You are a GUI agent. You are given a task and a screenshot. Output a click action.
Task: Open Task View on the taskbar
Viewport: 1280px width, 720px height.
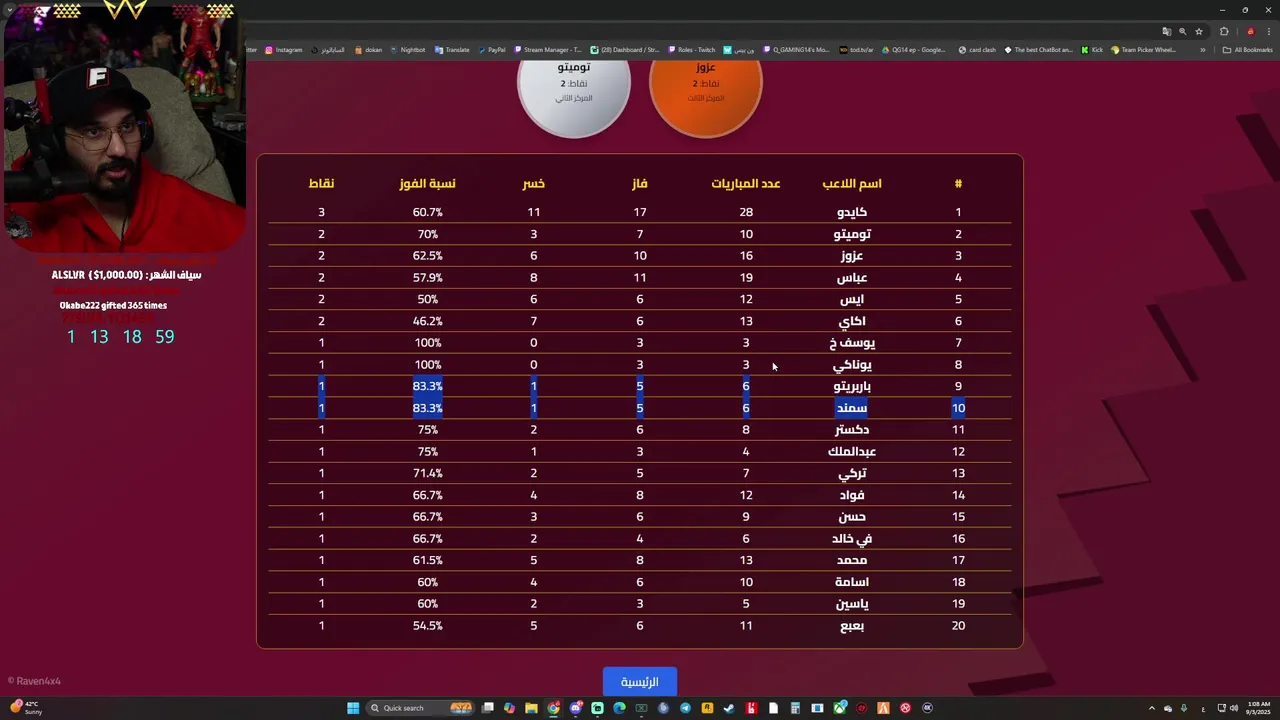coord(488,708)
